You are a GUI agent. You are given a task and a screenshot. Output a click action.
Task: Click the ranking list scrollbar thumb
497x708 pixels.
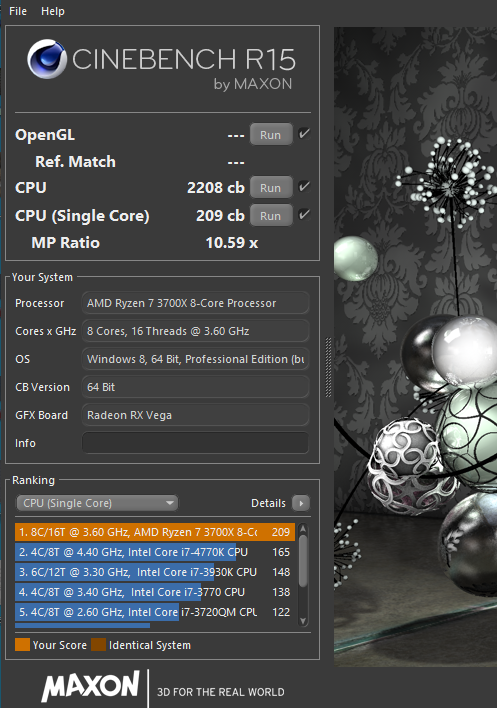(x=303, y=561)
